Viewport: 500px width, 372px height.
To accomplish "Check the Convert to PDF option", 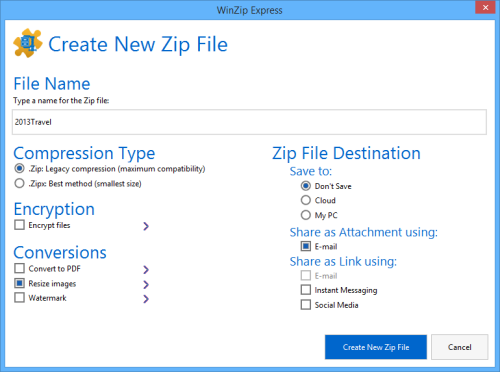I will pos(19,268).
